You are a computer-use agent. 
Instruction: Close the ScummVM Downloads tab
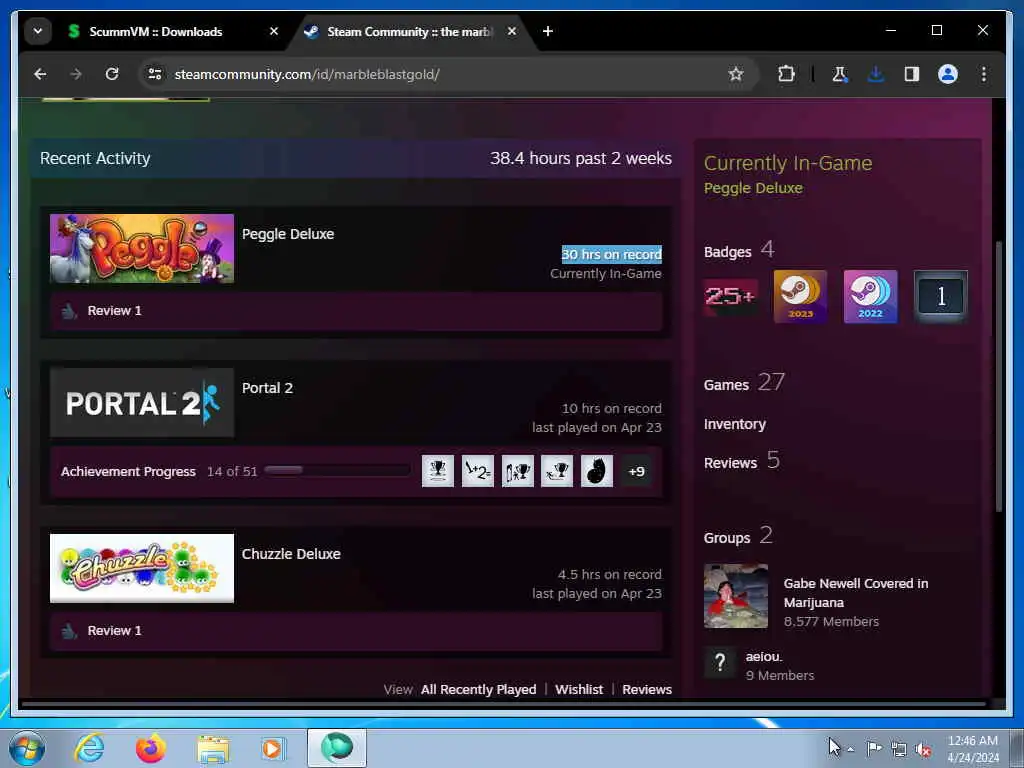(274, 31)
